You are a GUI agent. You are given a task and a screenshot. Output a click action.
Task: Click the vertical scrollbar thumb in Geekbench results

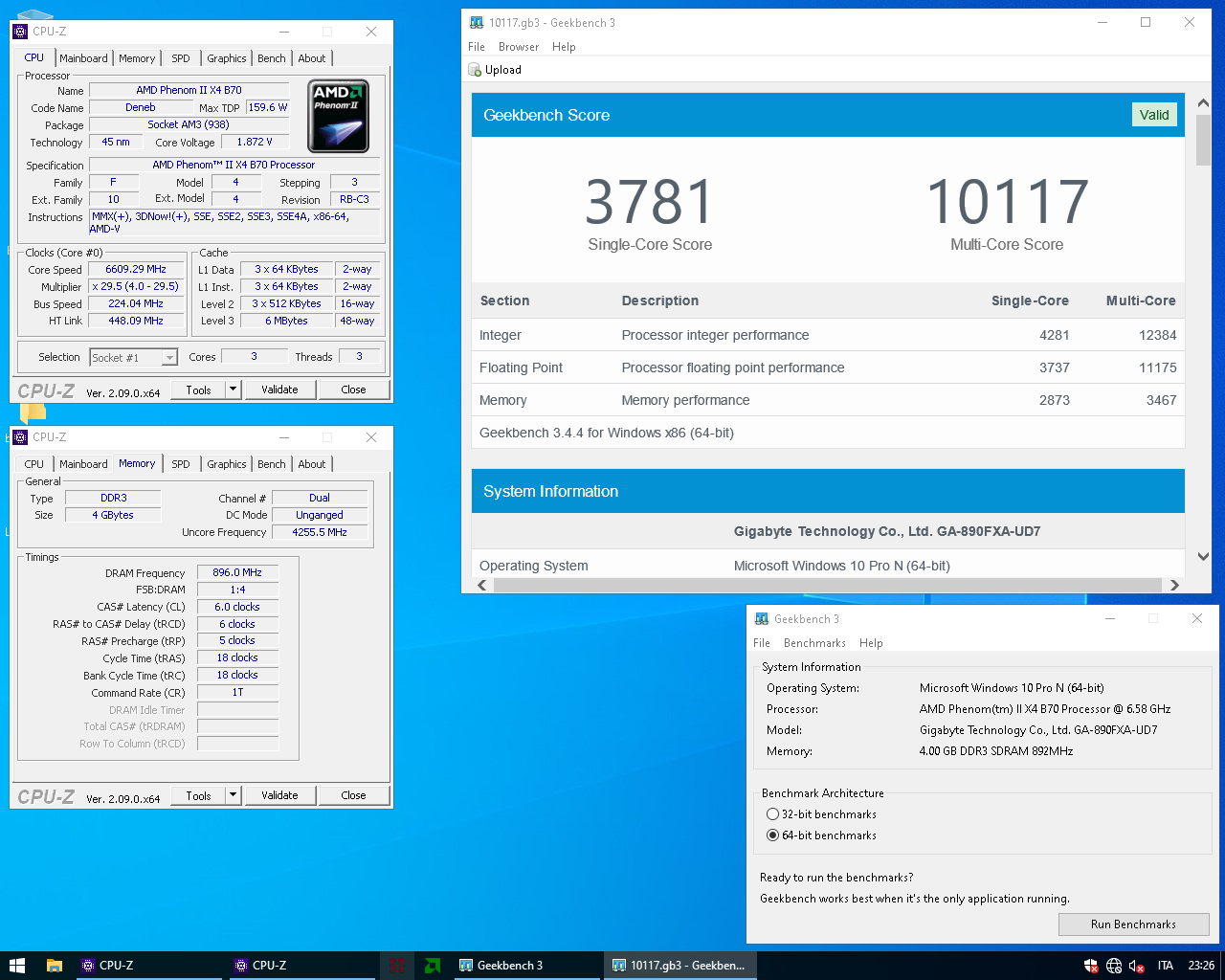(1203, 140)
